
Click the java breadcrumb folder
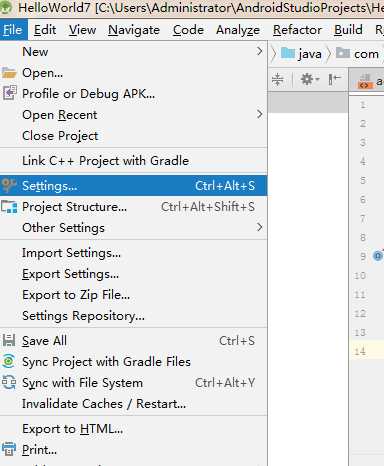point(301,54)
